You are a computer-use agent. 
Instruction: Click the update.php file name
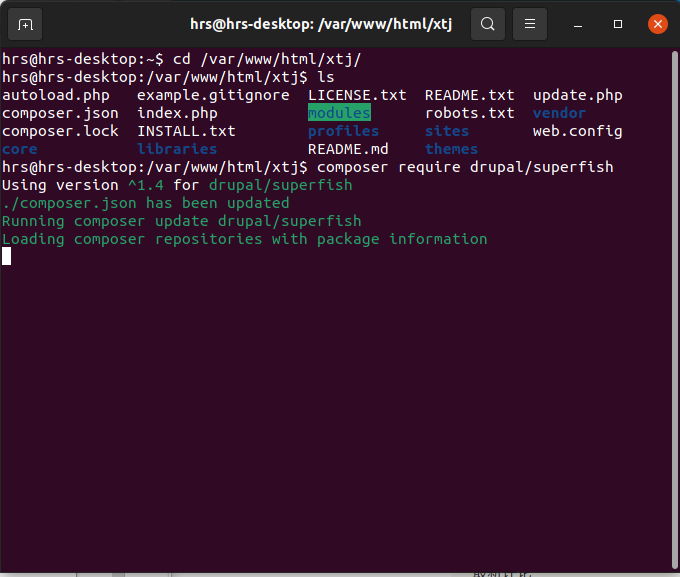[577, 95]
